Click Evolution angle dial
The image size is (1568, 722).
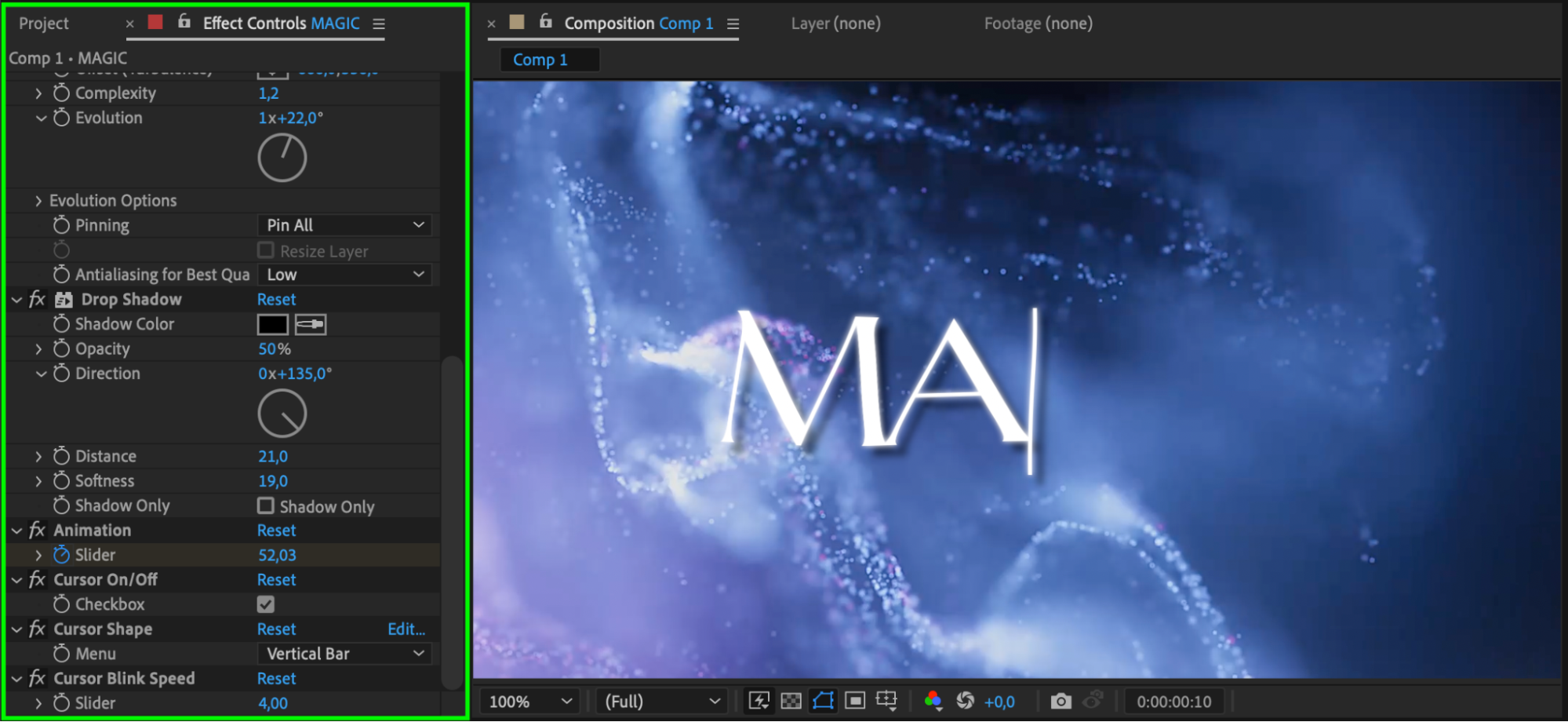282,158
